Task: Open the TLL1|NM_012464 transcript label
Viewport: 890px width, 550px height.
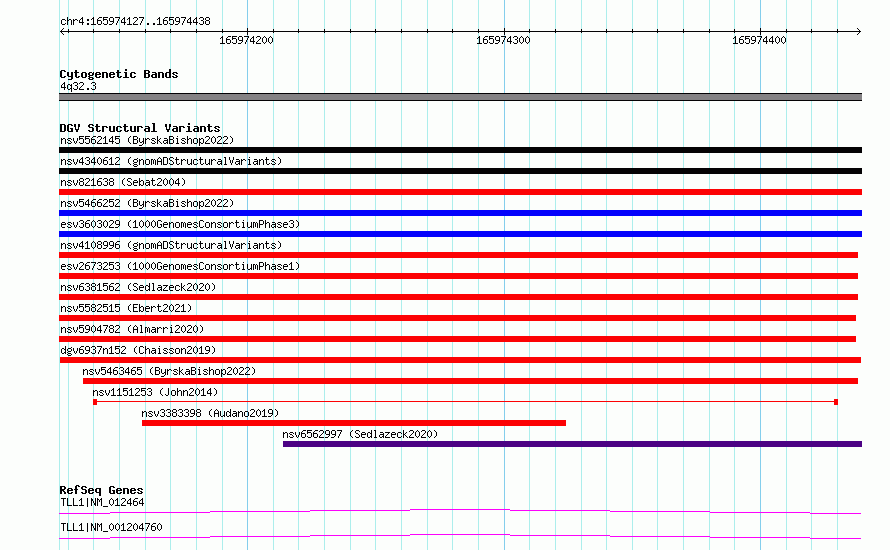Action: point(102,502)
